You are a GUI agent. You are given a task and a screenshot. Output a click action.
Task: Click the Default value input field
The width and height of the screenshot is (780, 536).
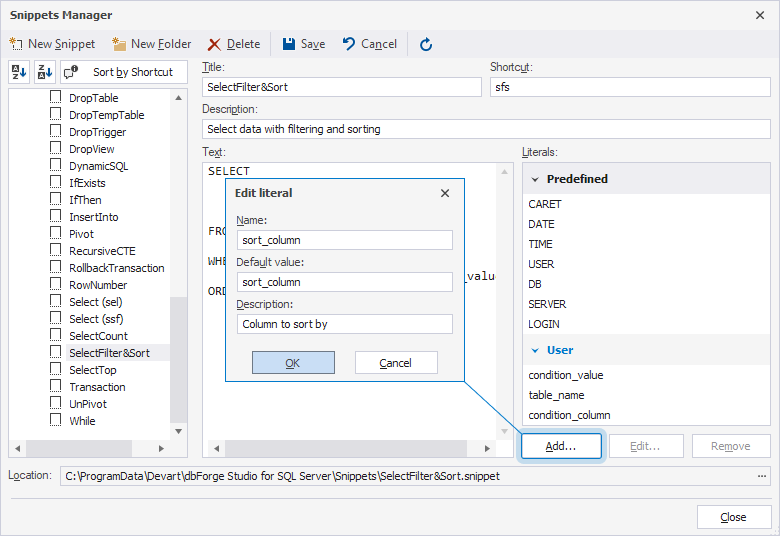coord(345,282)
